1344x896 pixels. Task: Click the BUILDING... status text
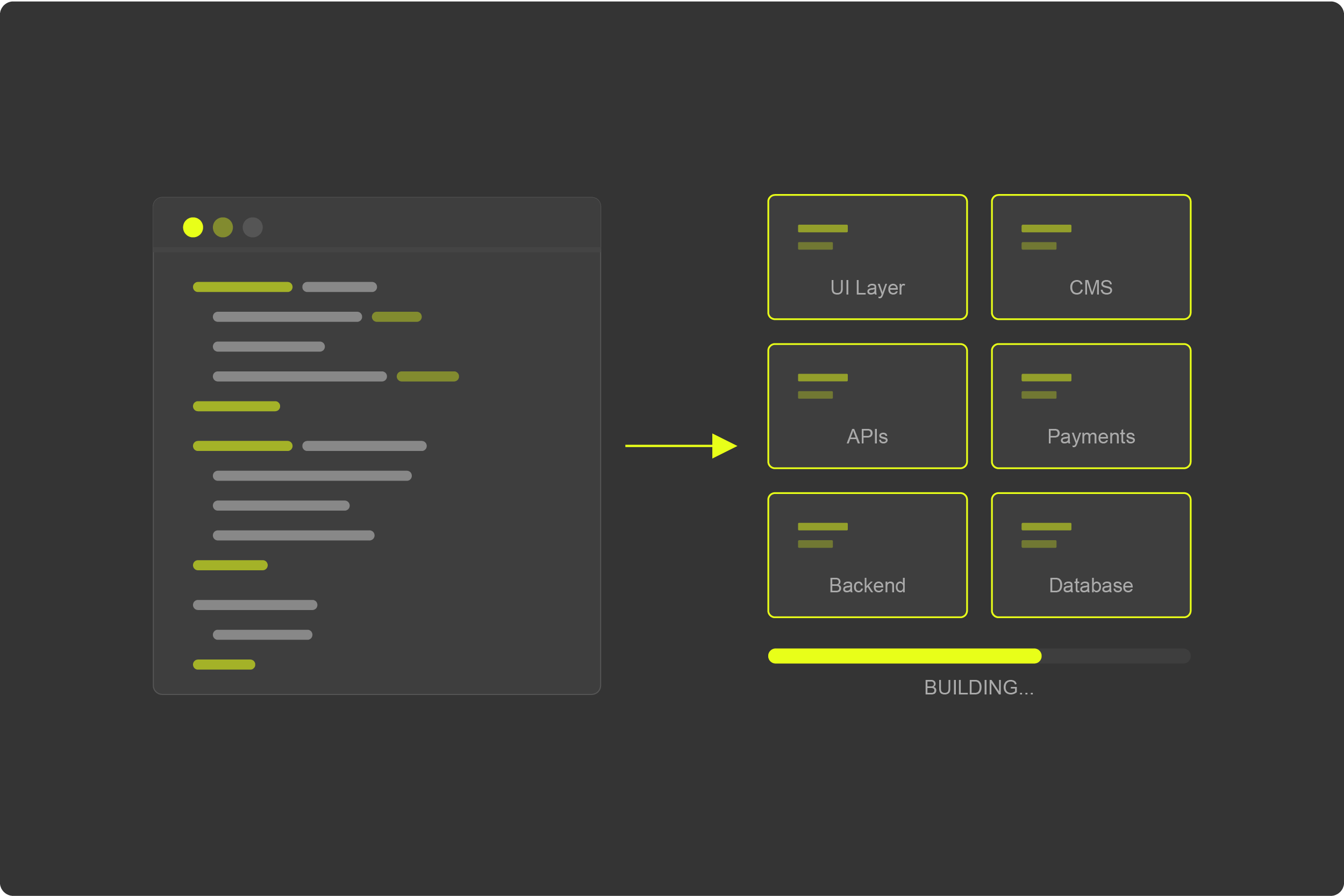[979, 687]
